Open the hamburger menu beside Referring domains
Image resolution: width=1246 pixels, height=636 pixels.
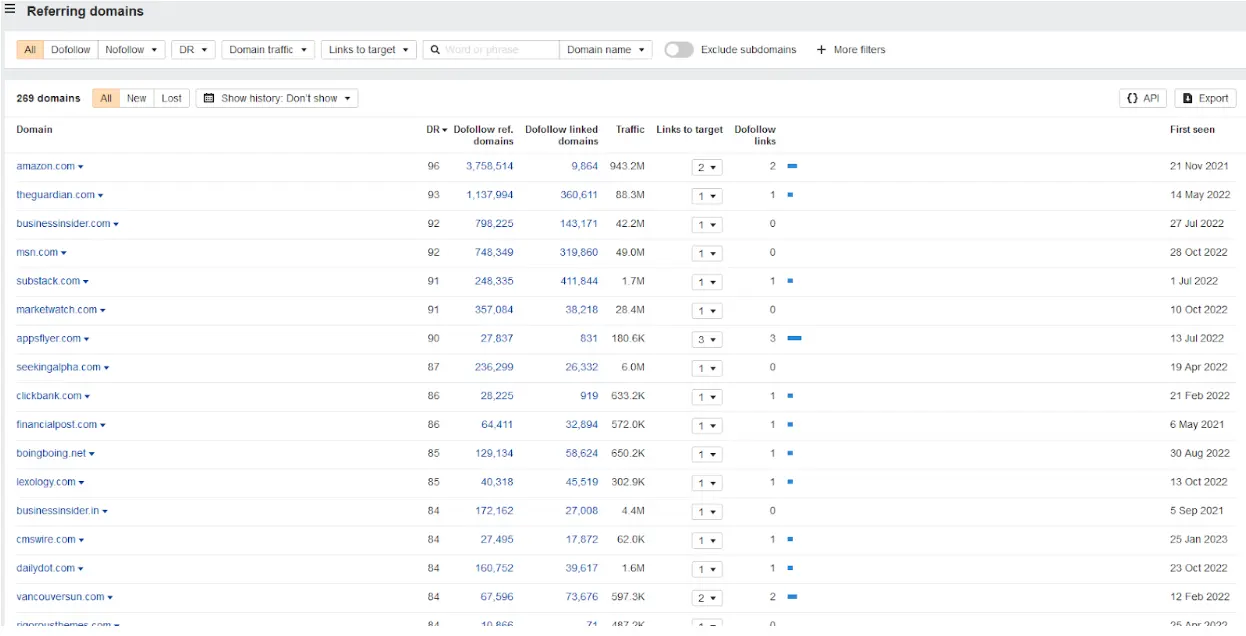10,11
